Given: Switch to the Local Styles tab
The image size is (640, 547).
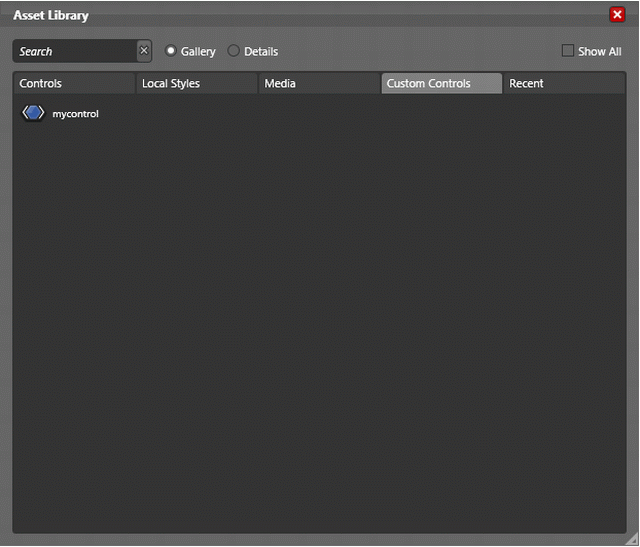Looking at the screenshot, I should tap(197, 83).
